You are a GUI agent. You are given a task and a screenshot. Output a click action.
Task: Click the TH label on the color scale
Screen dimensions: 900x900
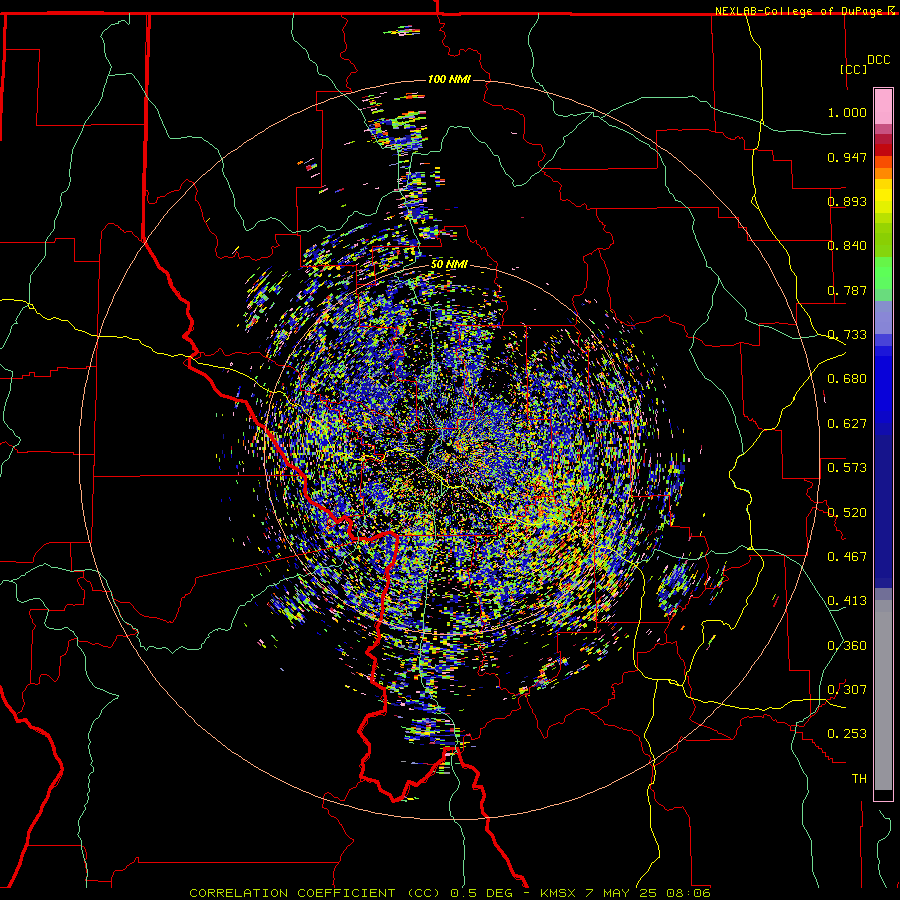click(859, 779)
